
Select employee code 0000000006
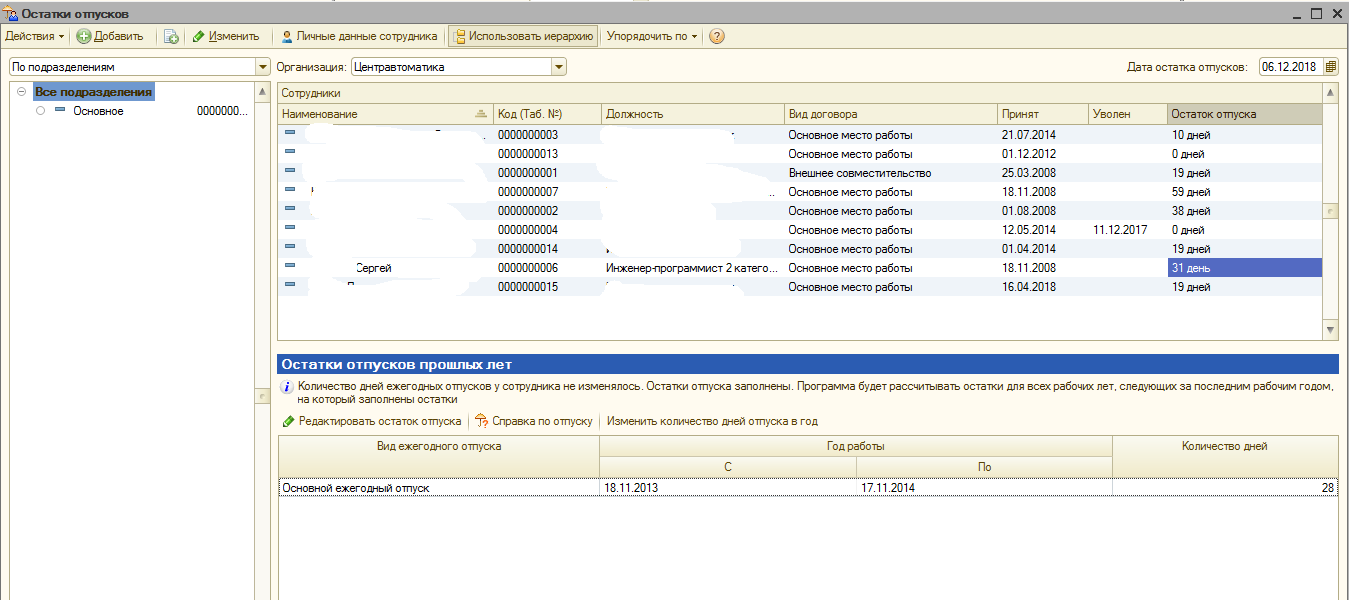point(528,268)
